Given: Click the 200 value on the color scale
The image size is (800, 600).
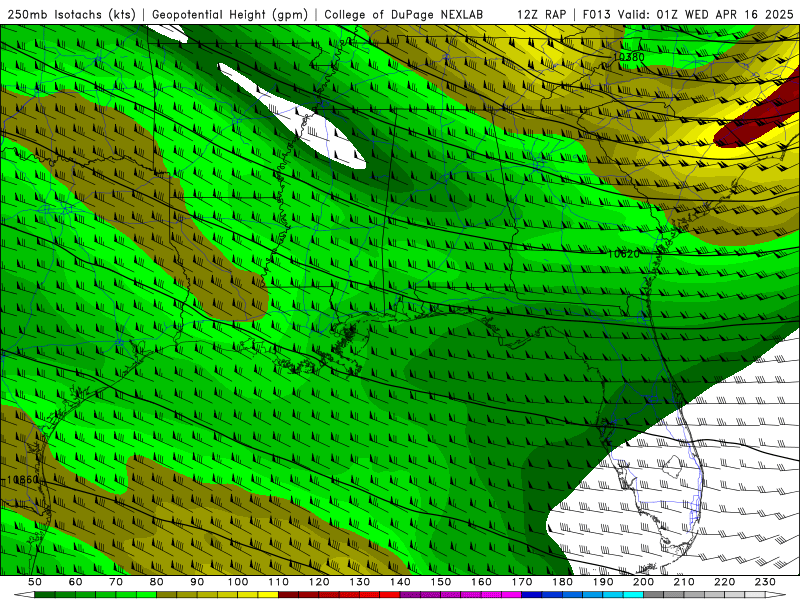Looking at the screenshot, I should click(x=643, y=582).
